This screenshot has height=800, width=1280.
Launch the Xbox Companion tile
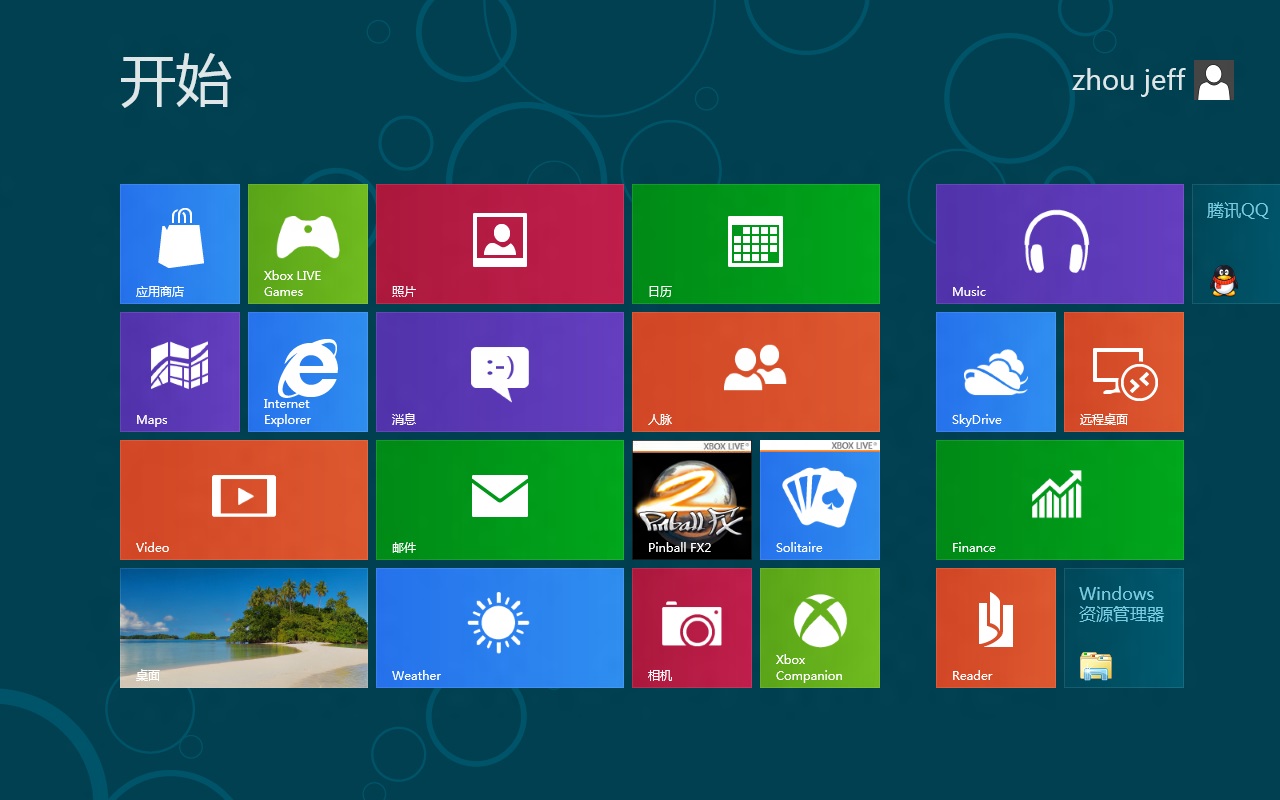820,628
